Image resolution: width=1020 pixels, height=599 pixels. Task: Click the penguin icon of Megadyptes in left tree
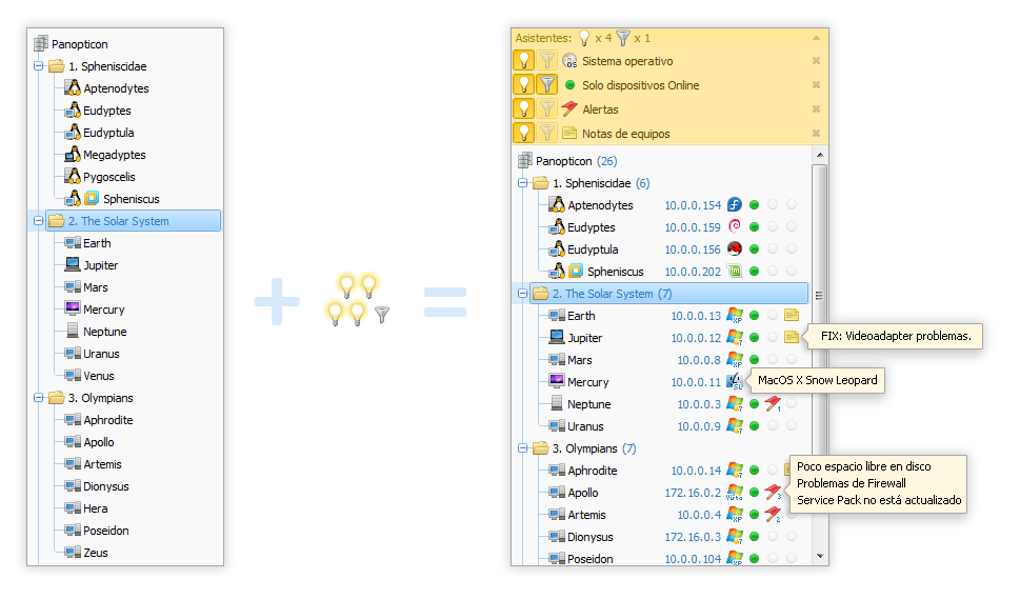[x=72, y=155]
